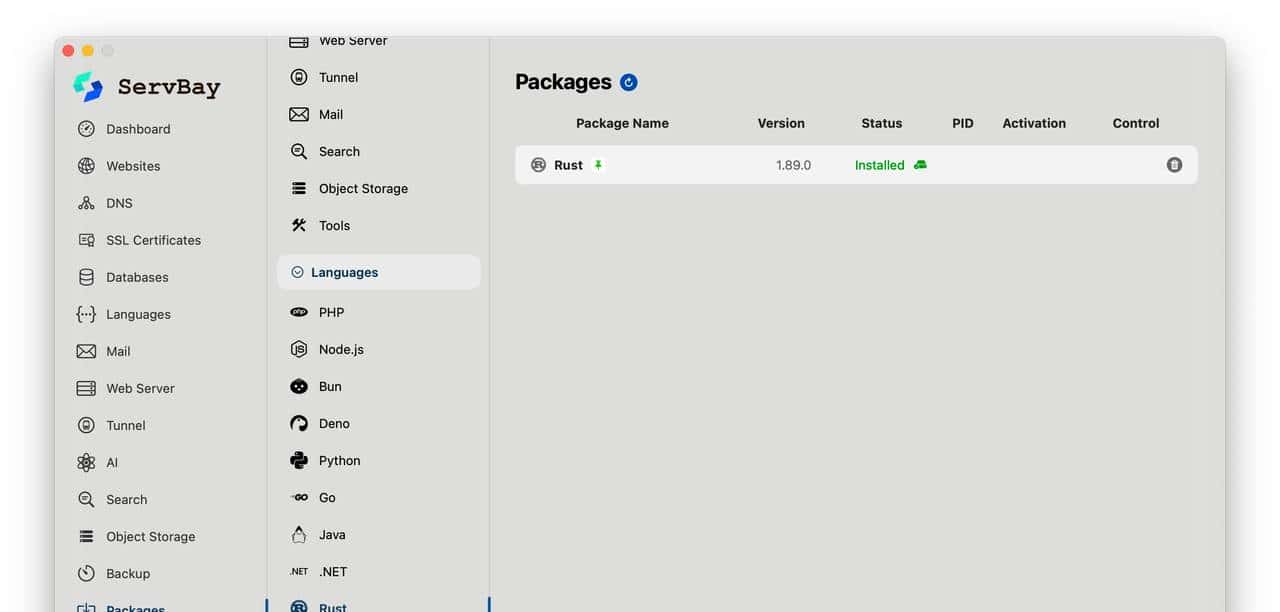Toggle the Installed status icon for Rust

tap(920, 164)
